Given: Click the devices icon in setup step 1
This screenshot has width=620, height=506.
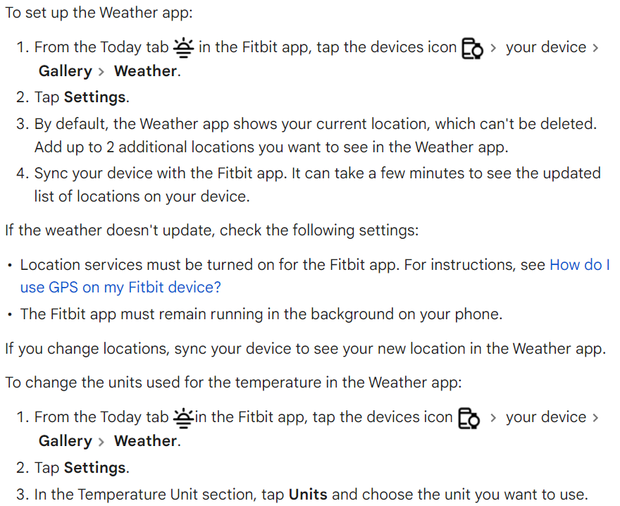Looking at the screenshot, I should 472,48.
